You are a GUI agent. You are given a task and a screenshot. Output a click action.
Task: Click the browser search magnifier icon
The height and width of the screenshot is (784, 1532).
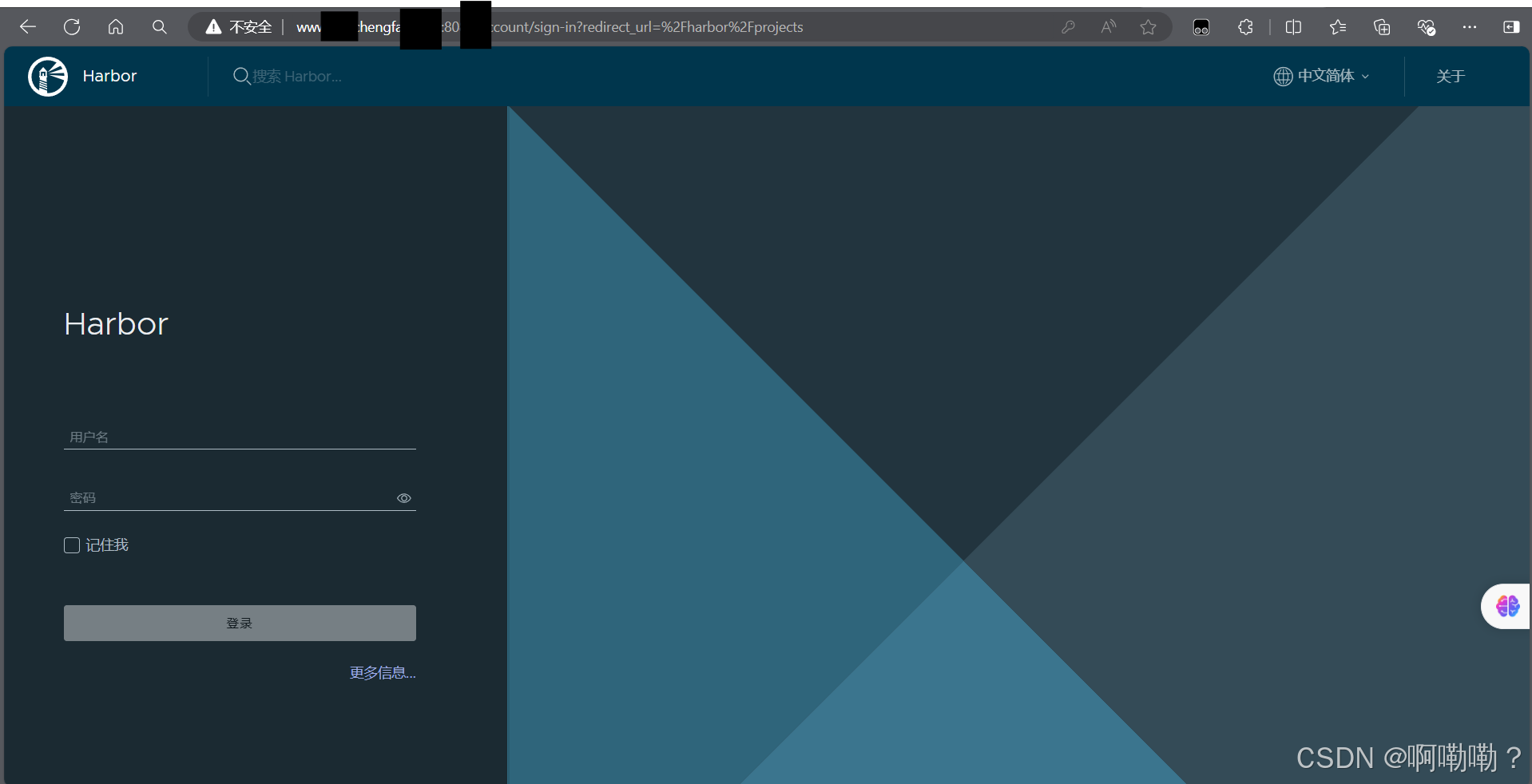[x=160, y=27]
